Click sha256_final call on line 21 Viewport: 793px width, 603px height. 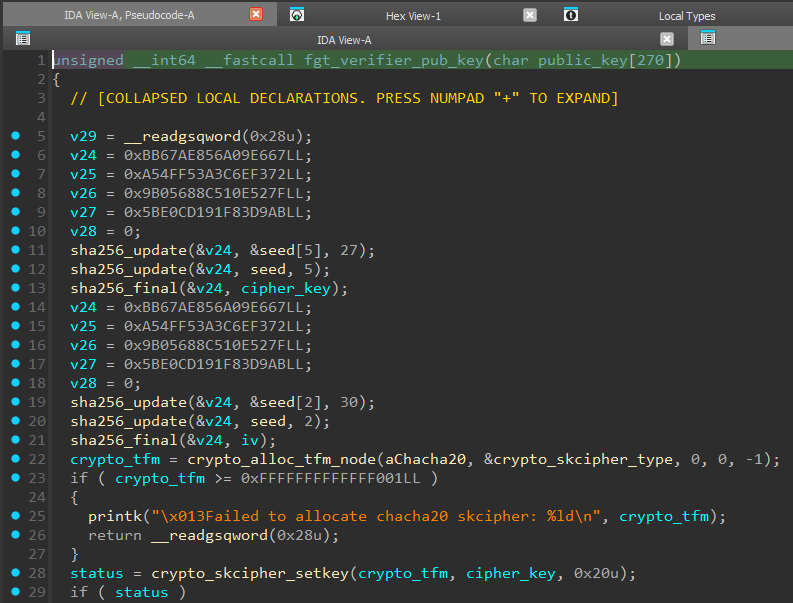pyautogui.click(x=121, y=440)
